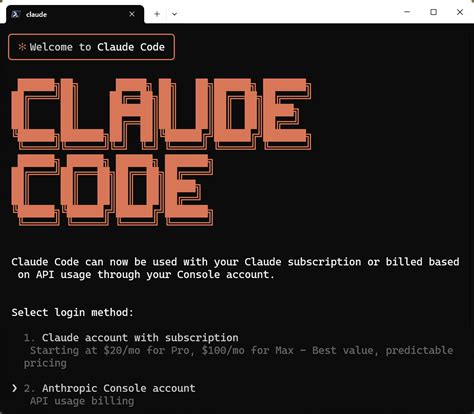
Task: Open a new terminal tab with plus icon
Action: click(157, 14)
